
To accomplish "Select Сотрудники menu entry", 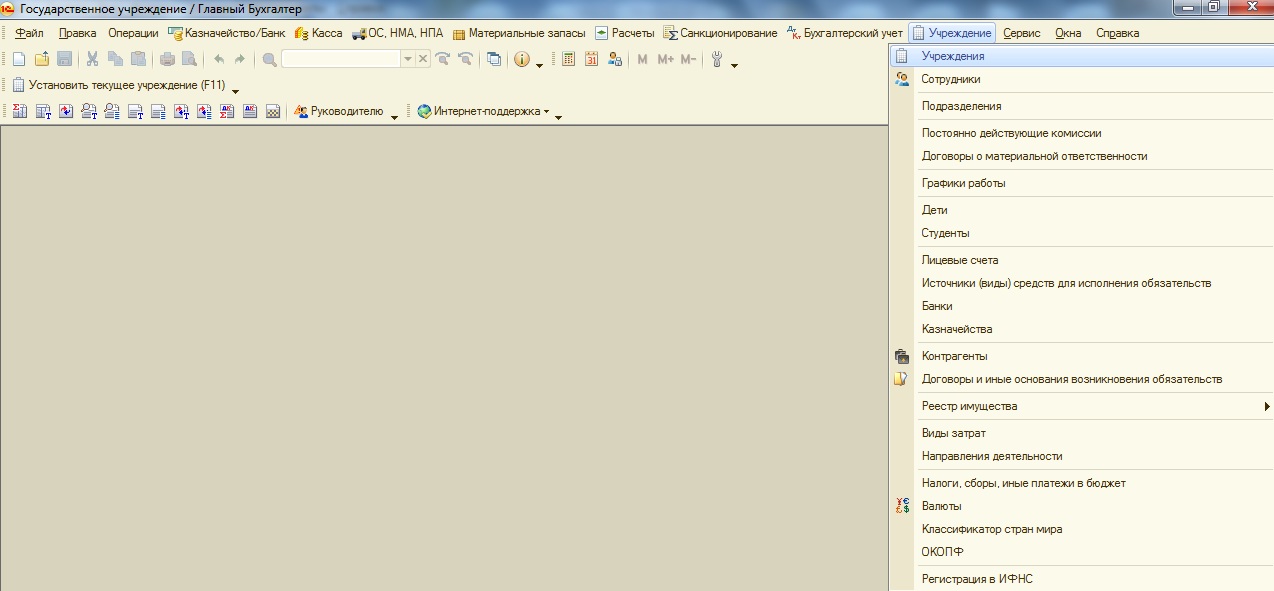I will point(1081,79).
